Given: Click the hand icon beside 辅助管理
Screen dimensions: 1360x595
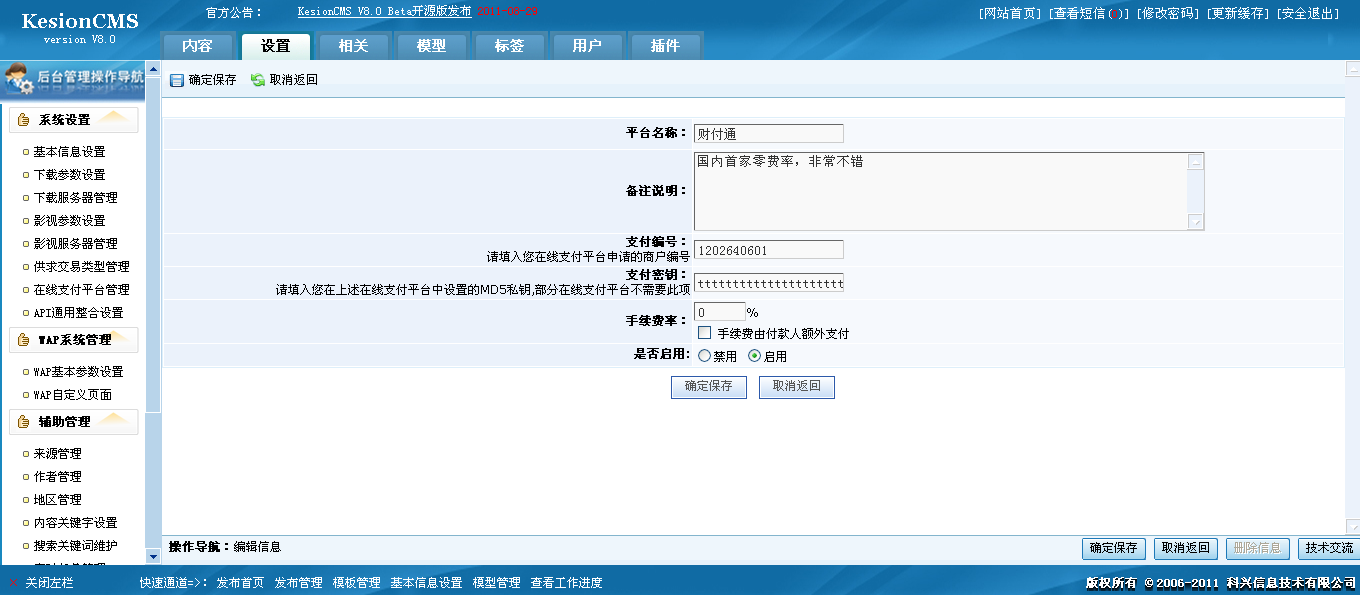Looking at the screenshot, I should click(x=24, y=422).
